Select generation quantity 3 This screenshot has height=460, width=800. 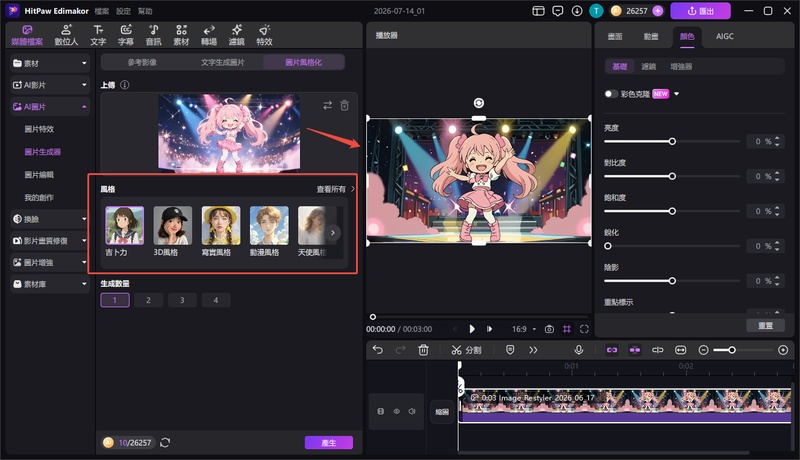click(182, 300)
